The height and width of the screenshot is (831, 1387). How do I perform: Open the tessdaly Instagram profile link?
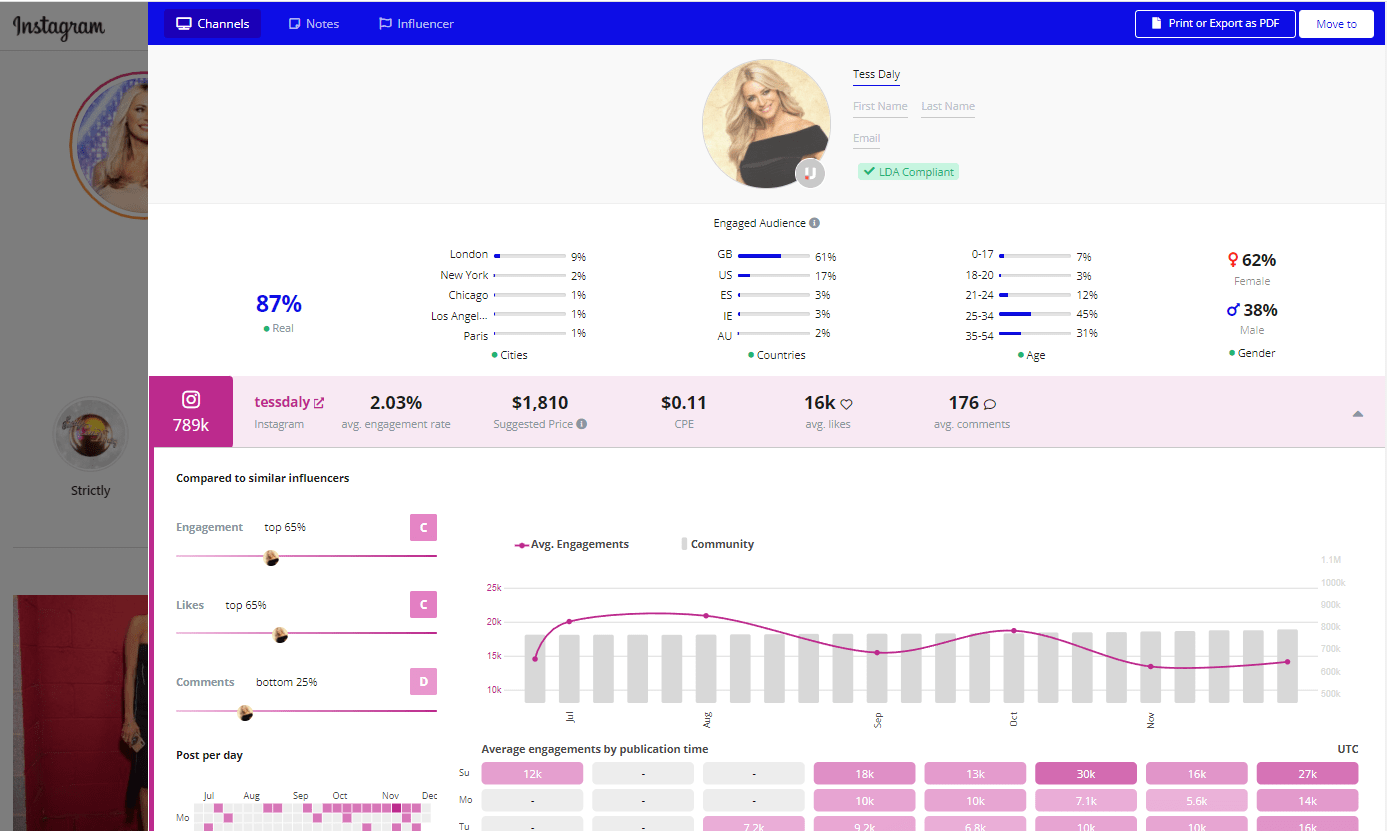283,400
